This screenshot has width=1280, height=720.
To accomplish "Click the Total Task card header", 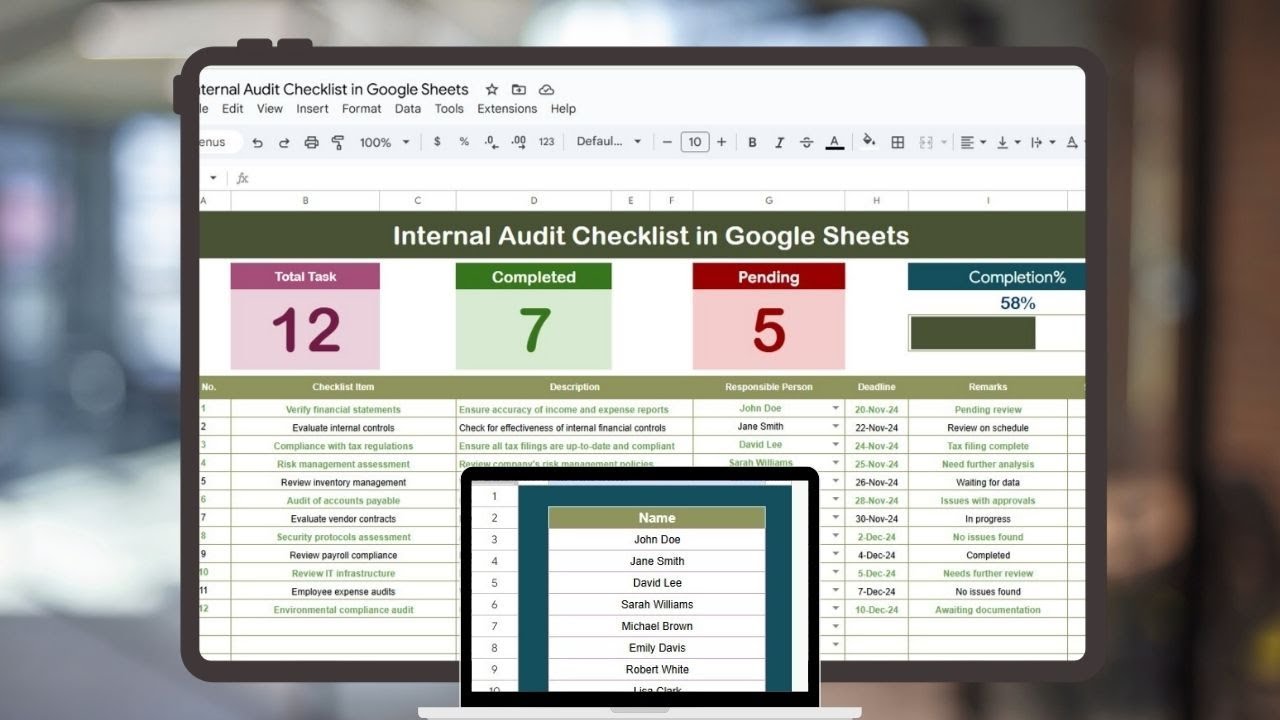I will [x=305, y=277].
